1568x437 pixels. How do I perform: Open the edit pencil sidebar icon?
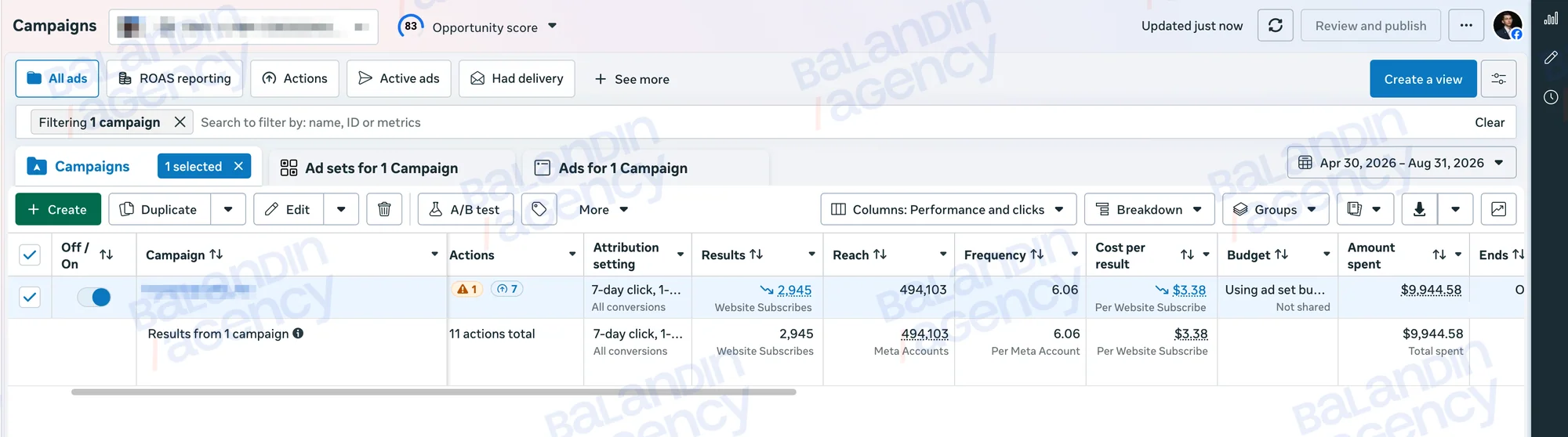1551,57
